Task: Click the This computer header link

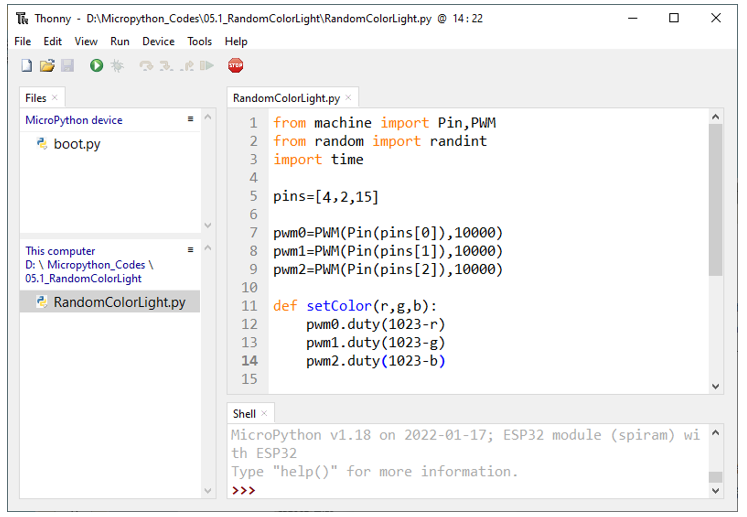Action: (60, 251)
